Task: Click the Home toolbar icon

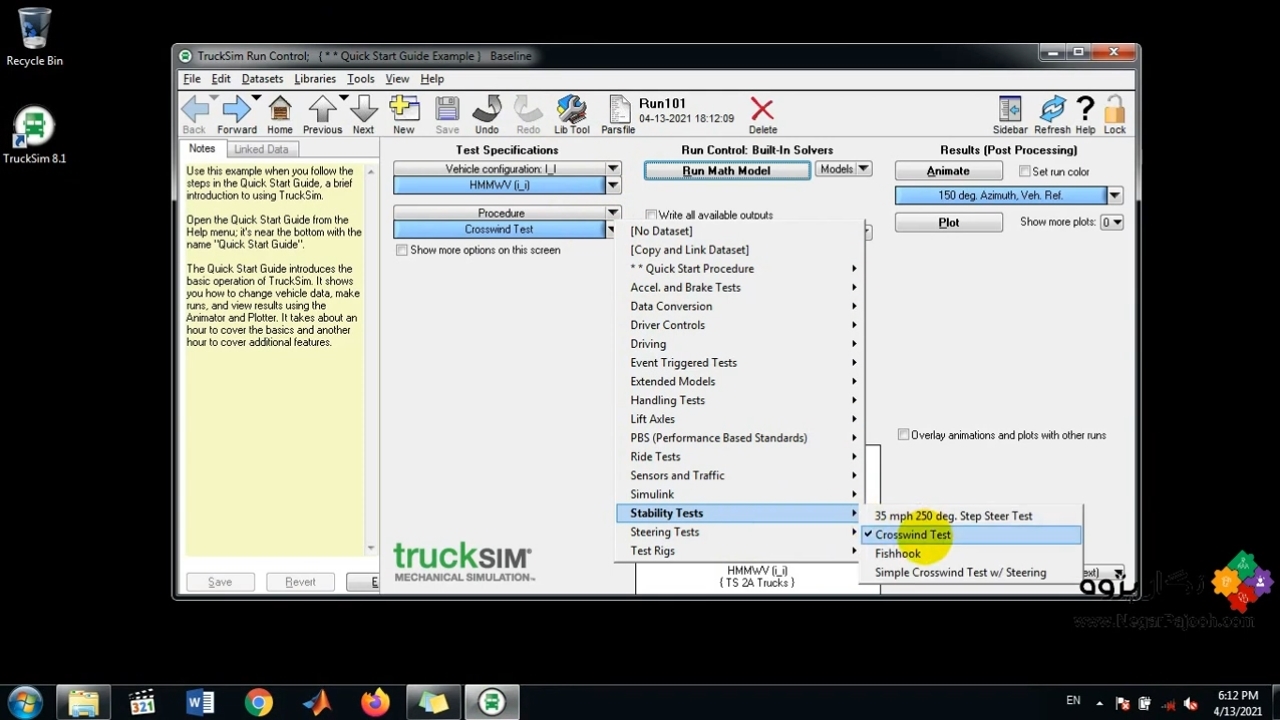Action: [280, 110]
